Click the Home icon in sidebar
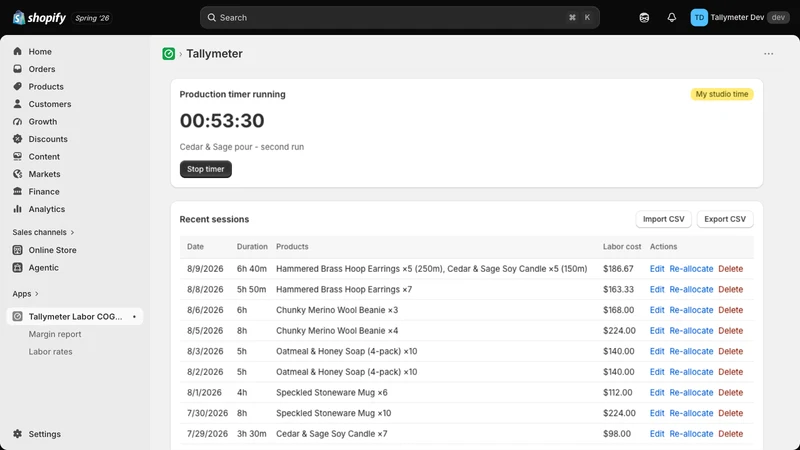The width and height of the screenshot is (800, 450). (17, 52)
